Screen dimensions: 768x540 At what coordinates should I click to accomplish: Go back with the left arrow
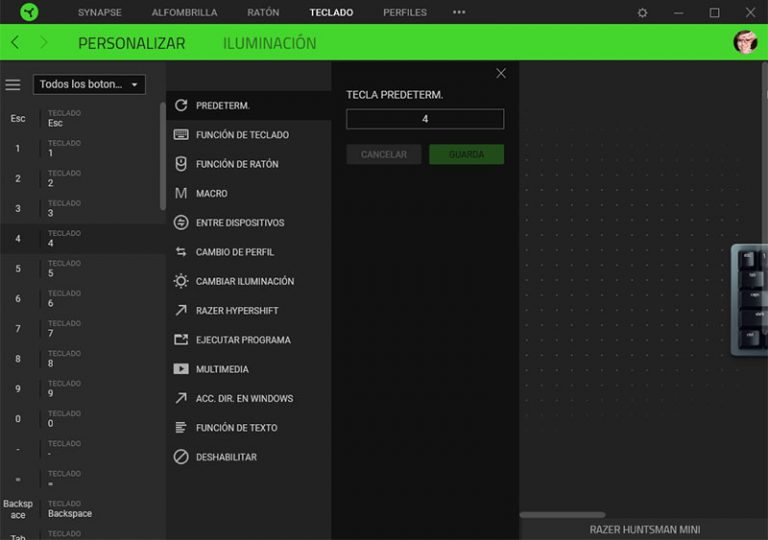pos(15,43)
